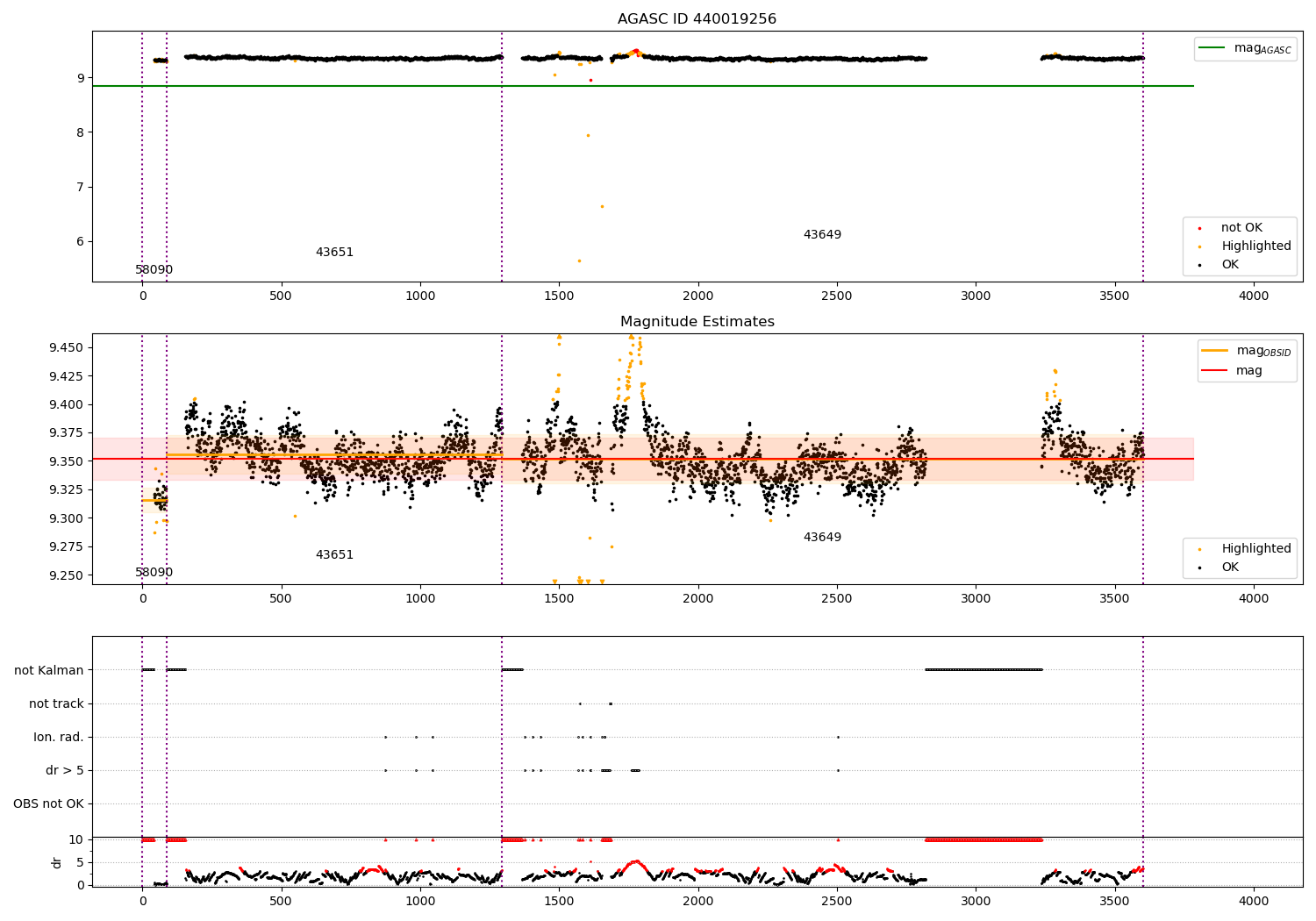Click the 58090 label in the top plot
Screen dimensions: 1316x921
154,270
